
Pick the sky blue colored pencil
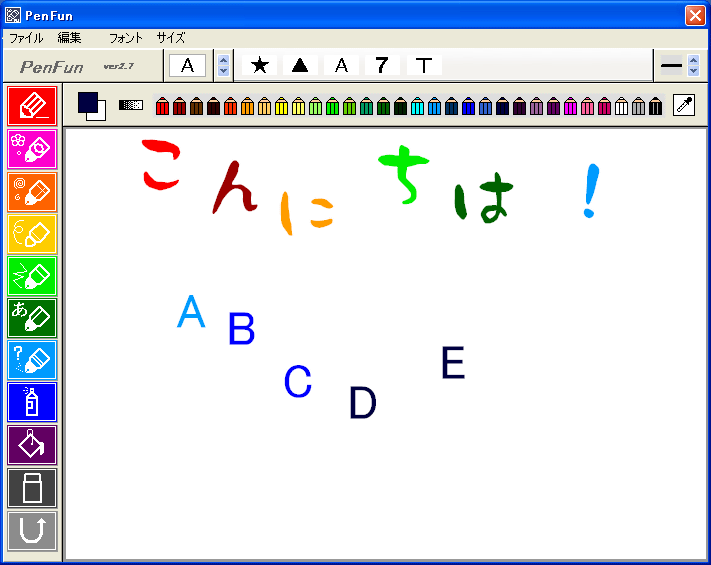pos(434,106)
